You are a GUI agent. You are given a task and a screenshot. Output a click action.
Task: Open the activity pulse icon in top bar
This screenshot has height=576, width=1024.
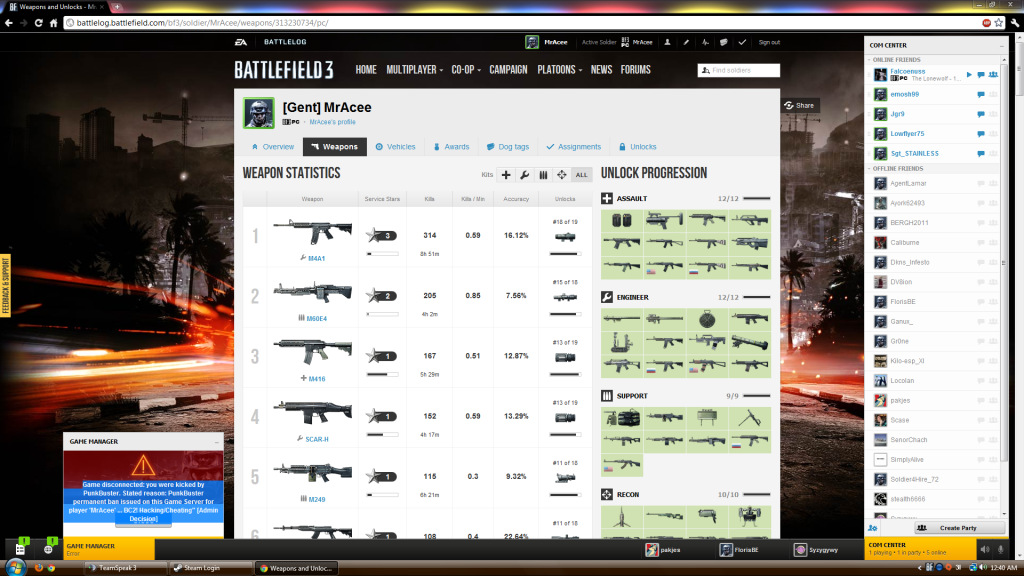tap(705, 42)
